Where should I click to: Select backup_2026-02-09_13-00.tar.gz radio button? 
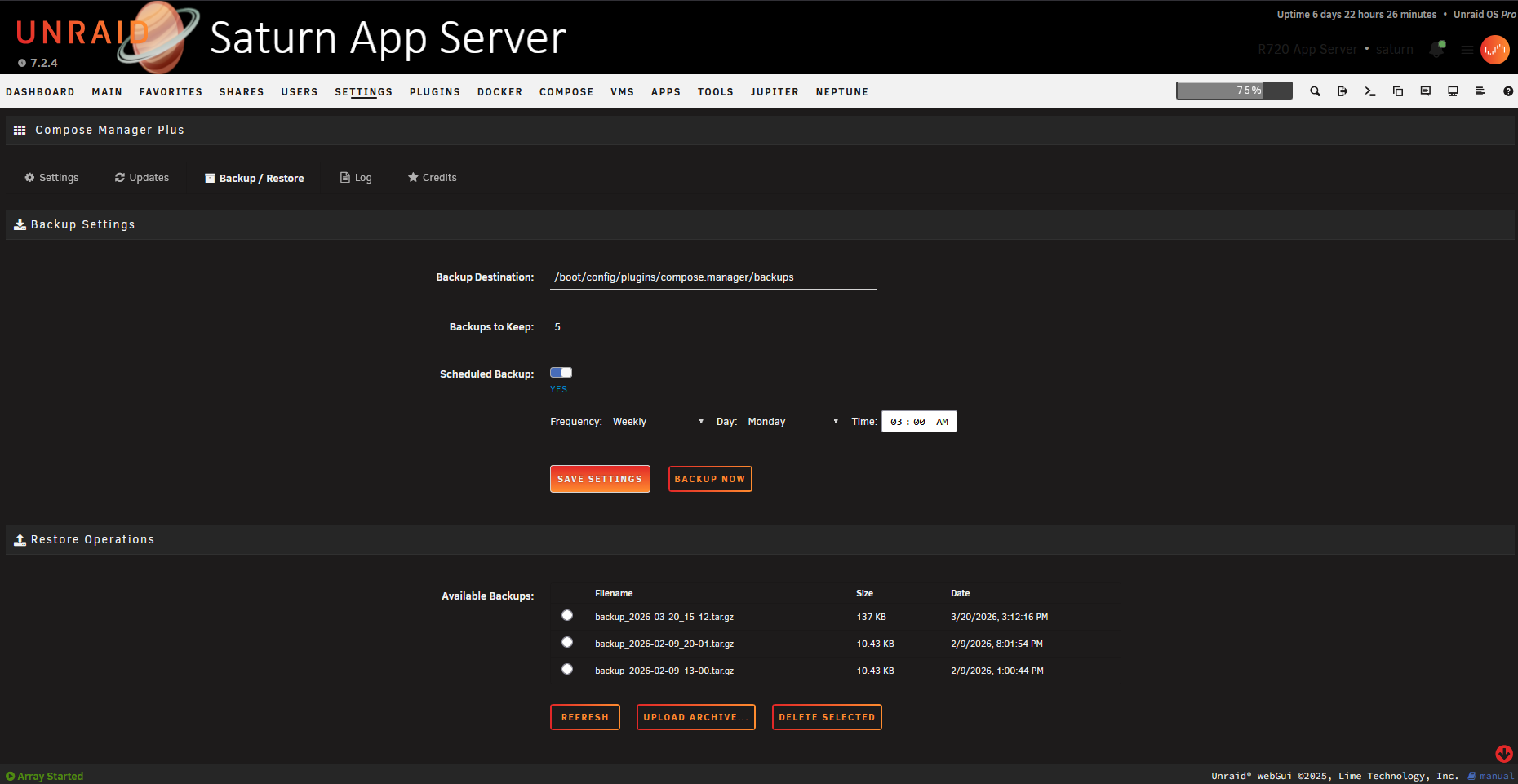point(567,669)
